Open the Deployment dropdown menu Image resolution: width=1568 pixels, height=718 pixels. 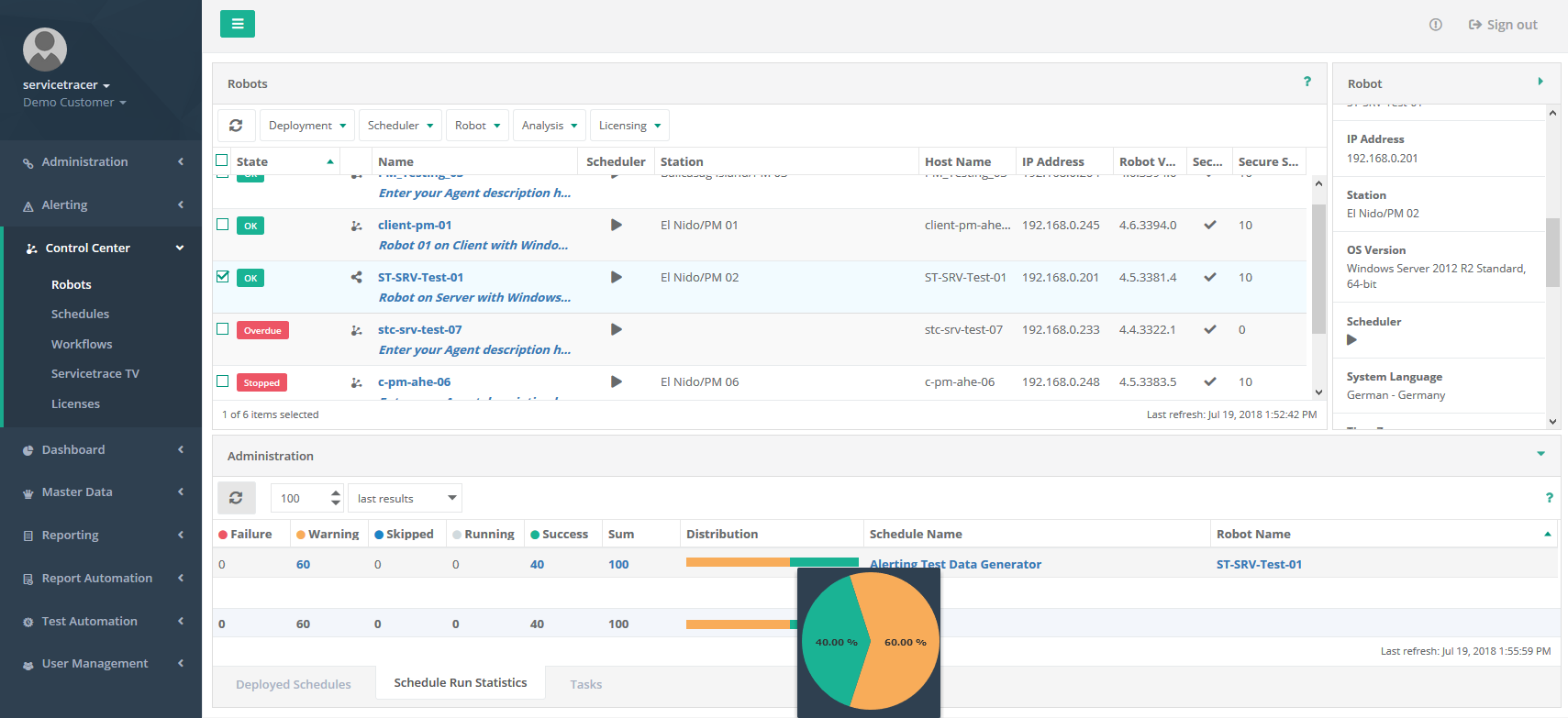(307, 126)
